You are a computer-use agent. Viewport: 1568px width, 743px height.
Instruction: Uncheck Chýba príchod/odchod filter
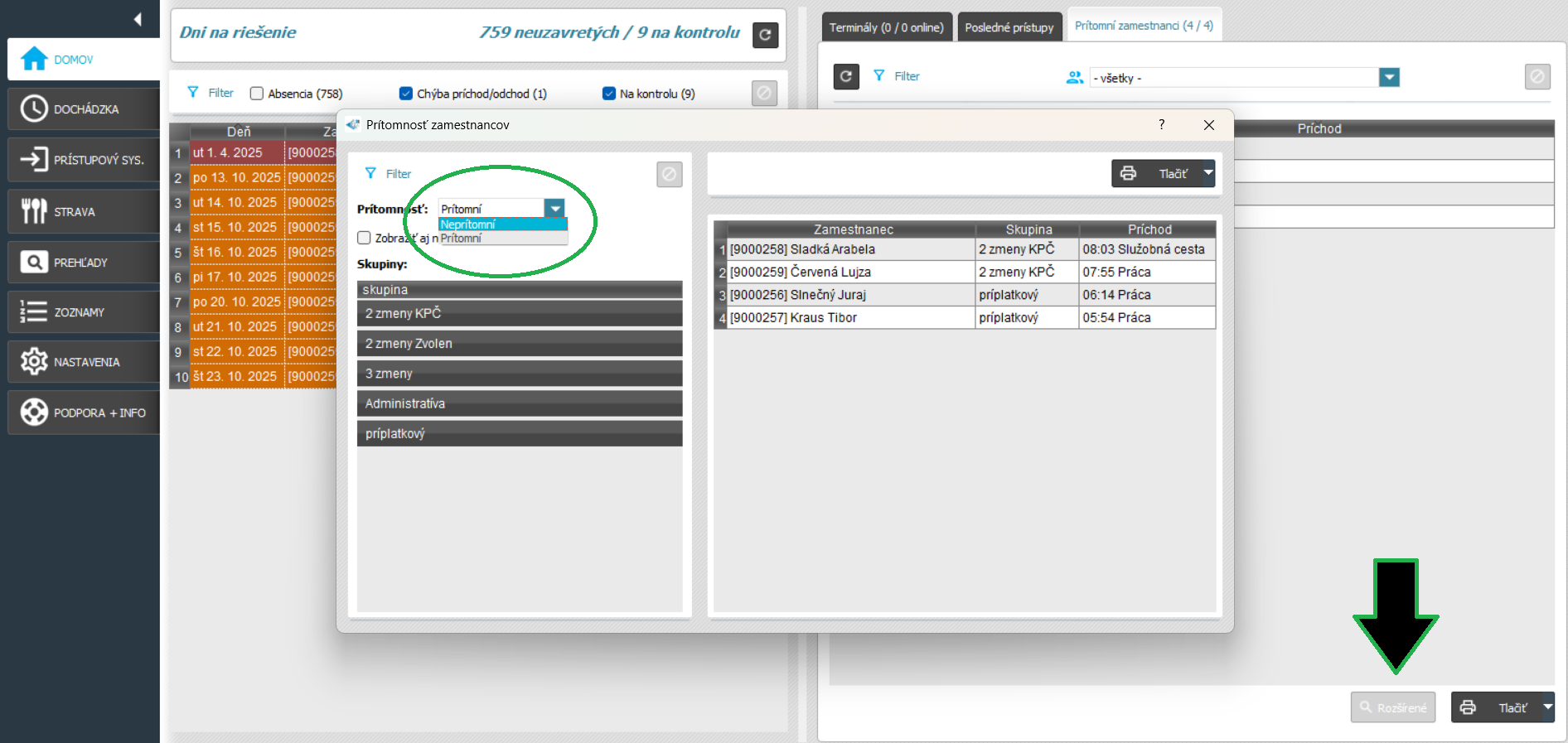click(406, 94)
